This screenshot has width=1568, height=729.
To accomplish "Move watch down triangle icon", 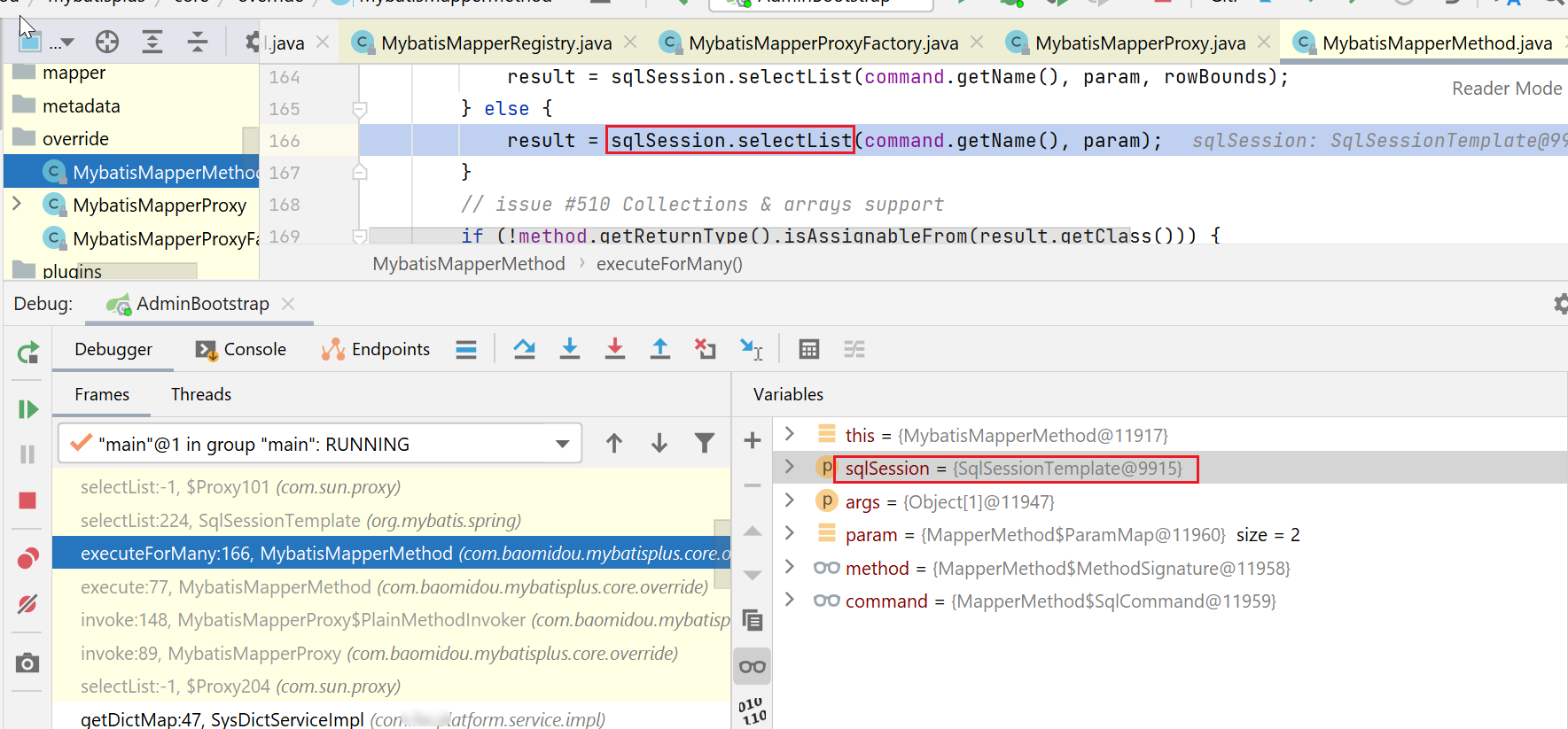I will (x=753, y=576).
